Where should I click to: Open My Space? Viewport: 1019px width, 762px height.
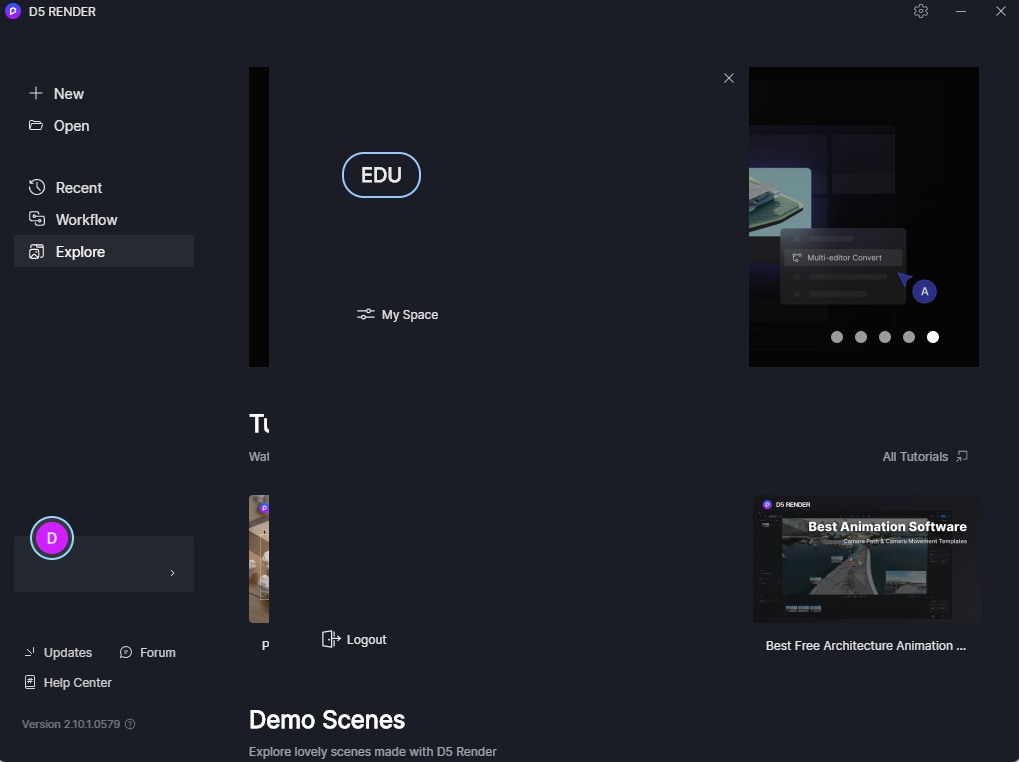[398, 314]
